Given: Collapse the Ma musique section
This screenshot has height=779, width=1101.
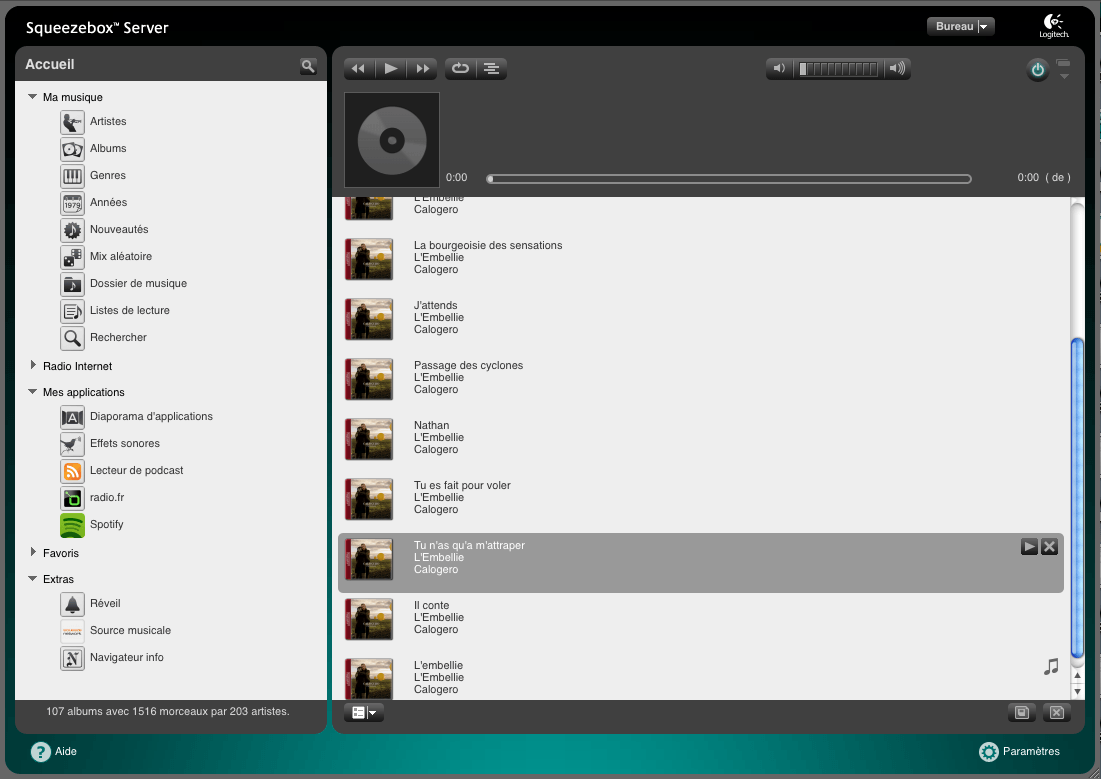Looking at the screenshot, I should click(32, 97).
